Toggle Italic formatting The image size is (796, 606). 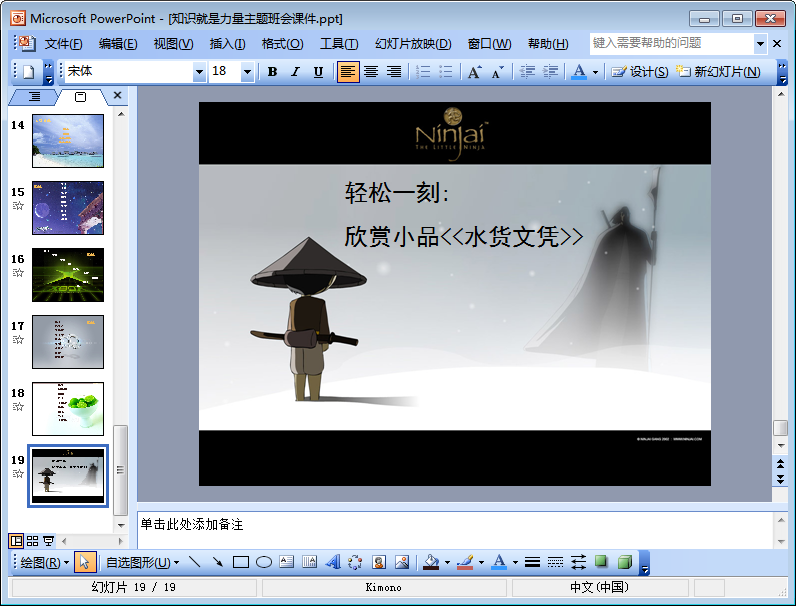tap(295, 72)
